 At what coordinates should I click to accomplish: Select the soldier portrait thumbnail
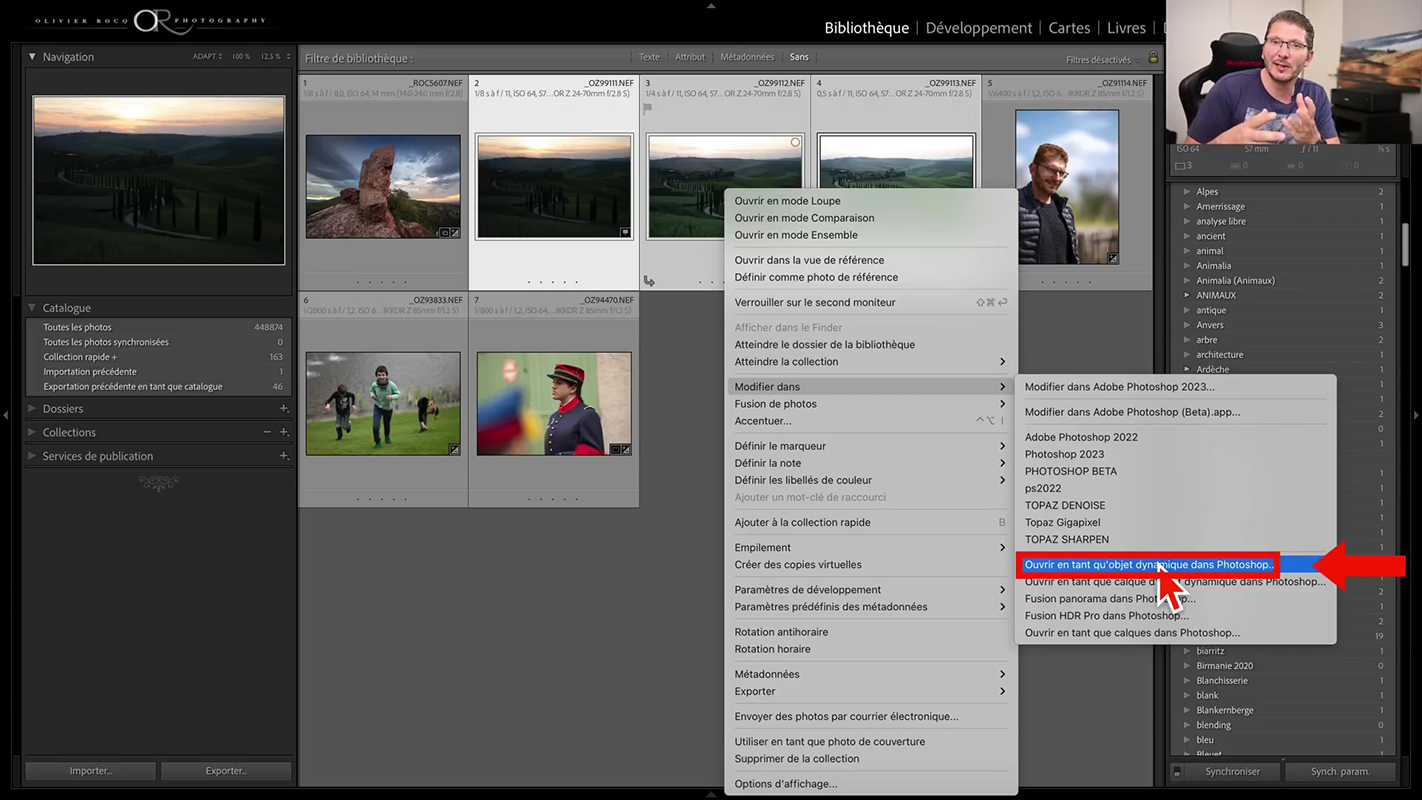pos(554,403)
